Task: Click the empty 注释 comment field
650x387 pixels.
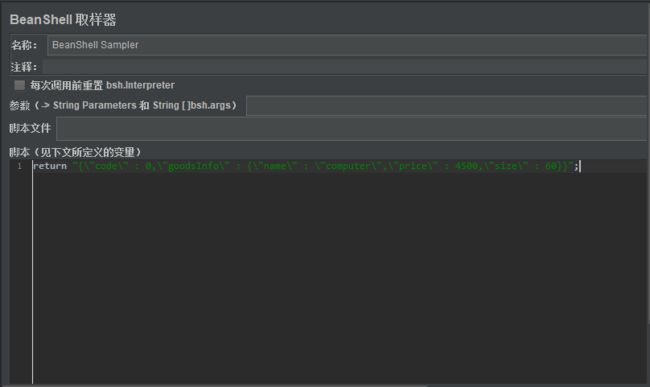Action: pyautogui.click(x=345, y=67)
